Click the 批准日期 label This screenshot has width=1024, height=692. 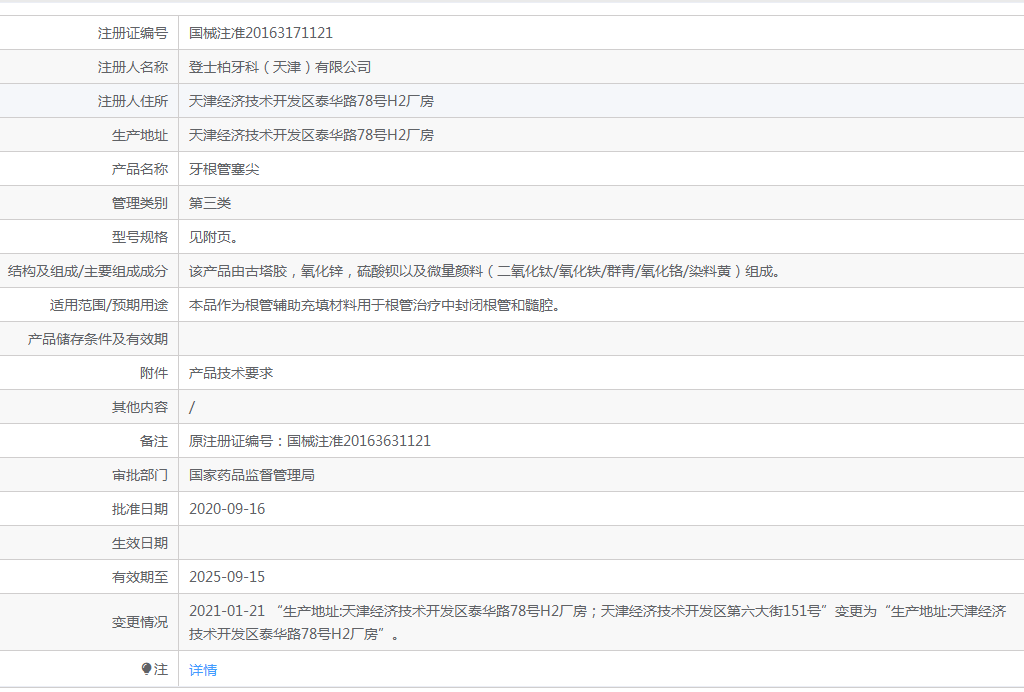(140, 509)
